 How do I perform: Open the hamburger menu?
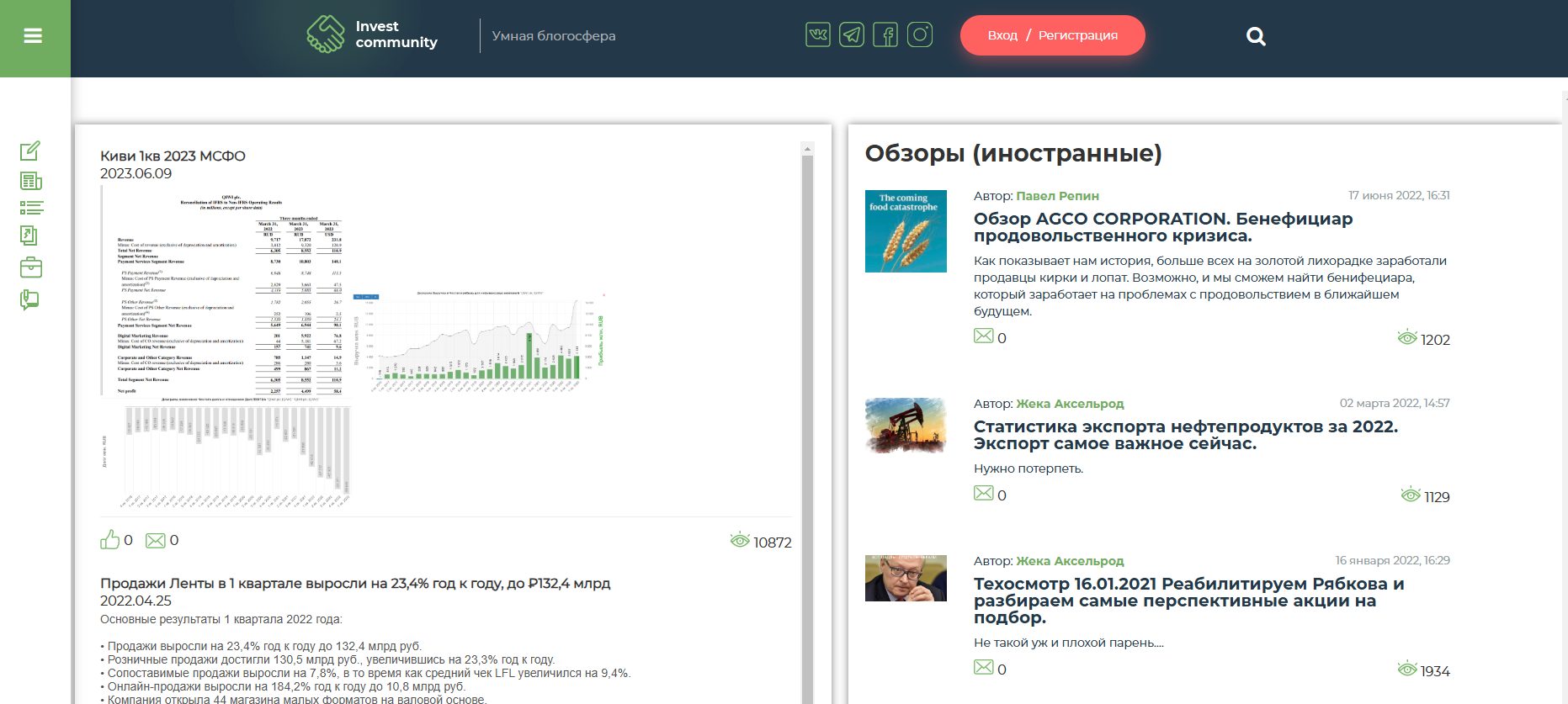[x=34, y=36]
